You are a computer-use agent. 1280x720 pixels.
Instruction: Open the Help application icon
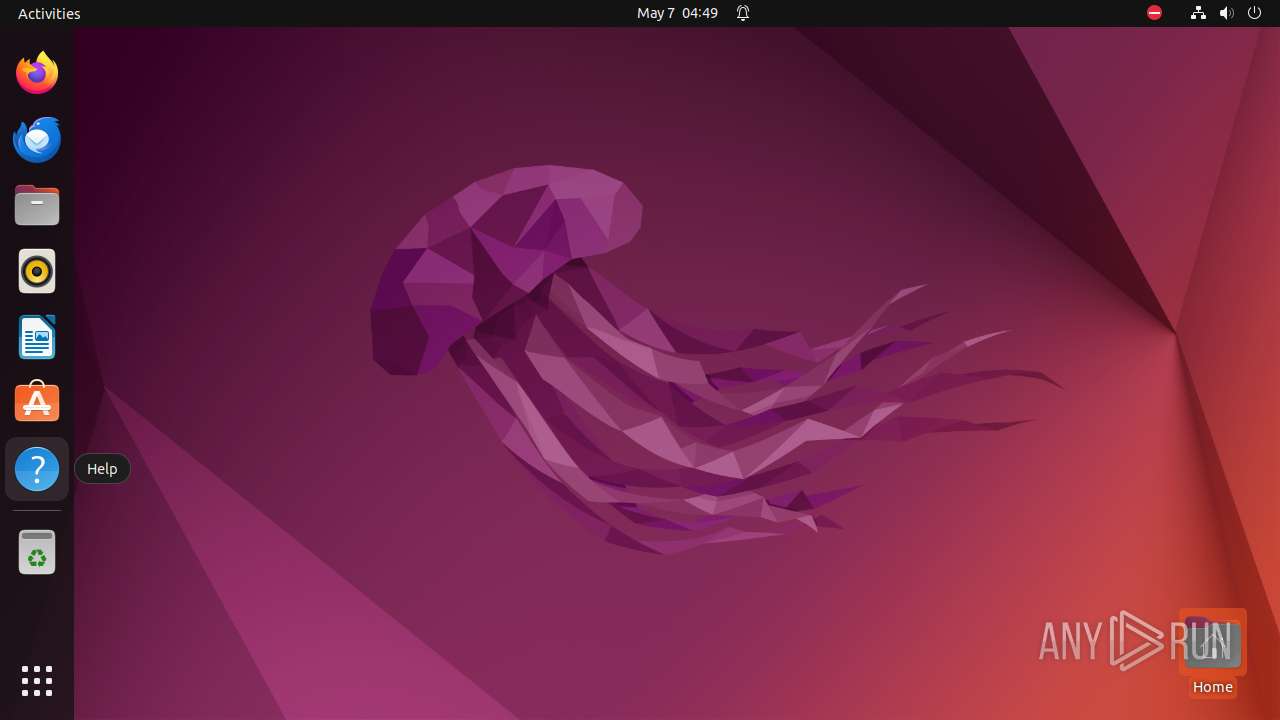pos(37,469)
